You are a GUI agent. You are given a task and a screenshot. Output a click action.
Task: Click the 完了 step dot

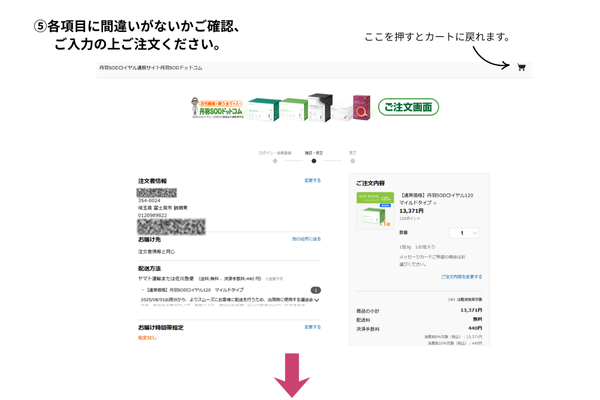click(x=352, y=160)
